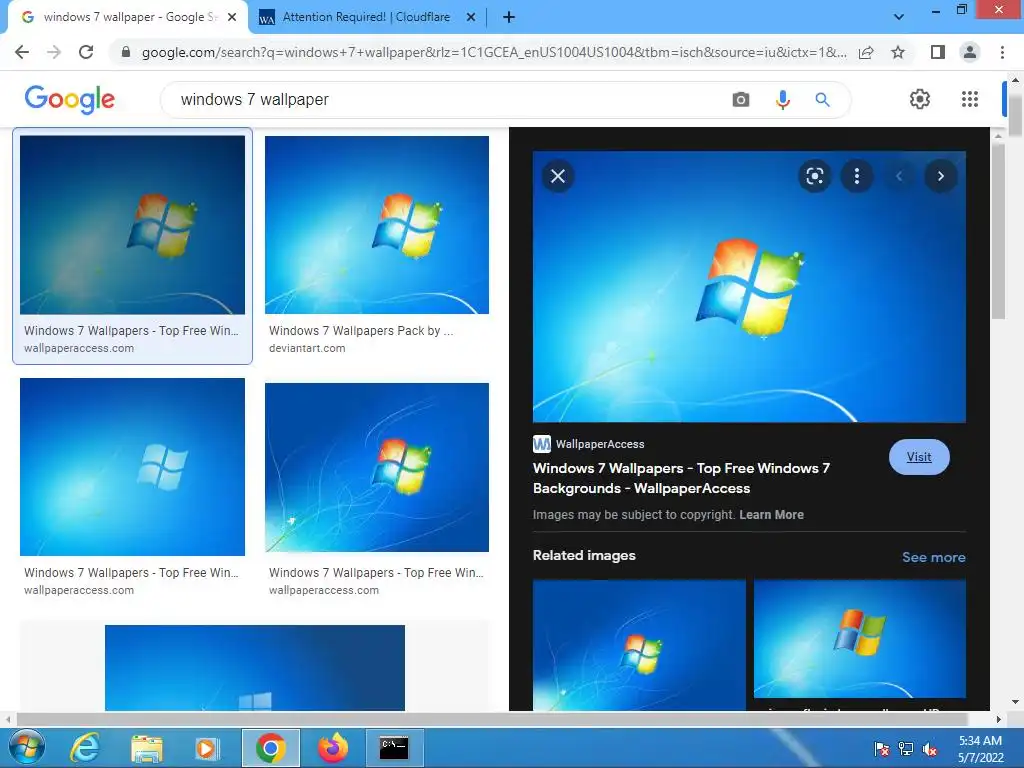
Task: Click the address bar URL
Action: coord(494,52)
